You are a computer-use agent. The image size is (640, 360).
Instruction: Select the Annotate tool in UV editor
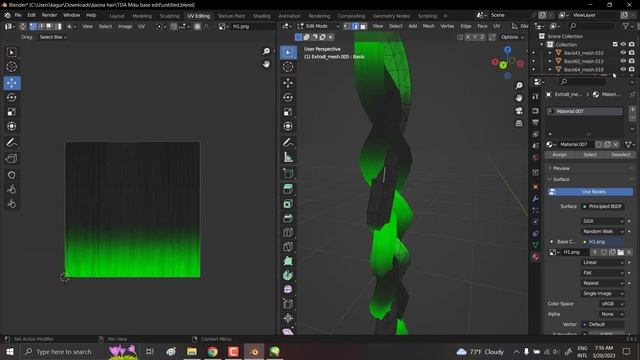tap(11, 142)
